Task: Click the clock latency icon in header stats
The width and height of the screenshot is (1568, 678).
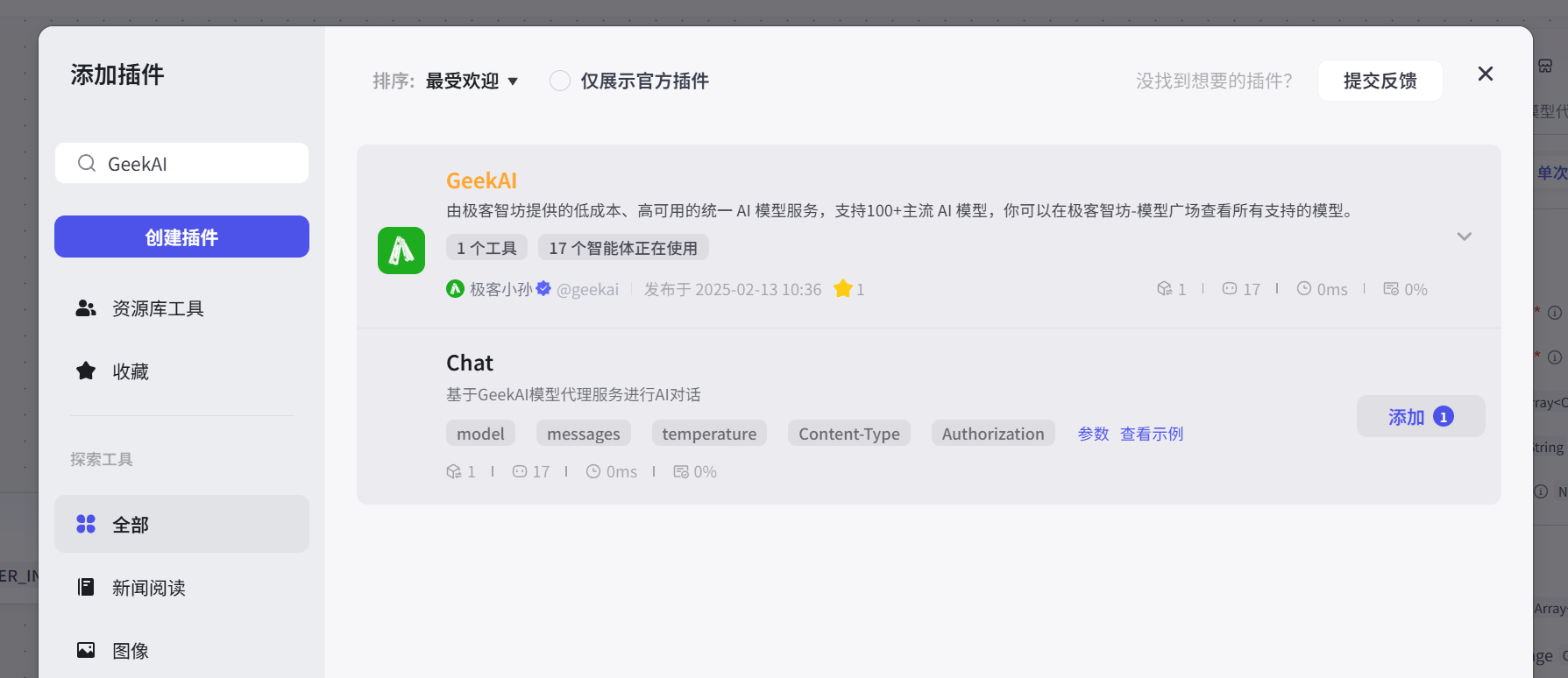Action: click(1304, 288)
